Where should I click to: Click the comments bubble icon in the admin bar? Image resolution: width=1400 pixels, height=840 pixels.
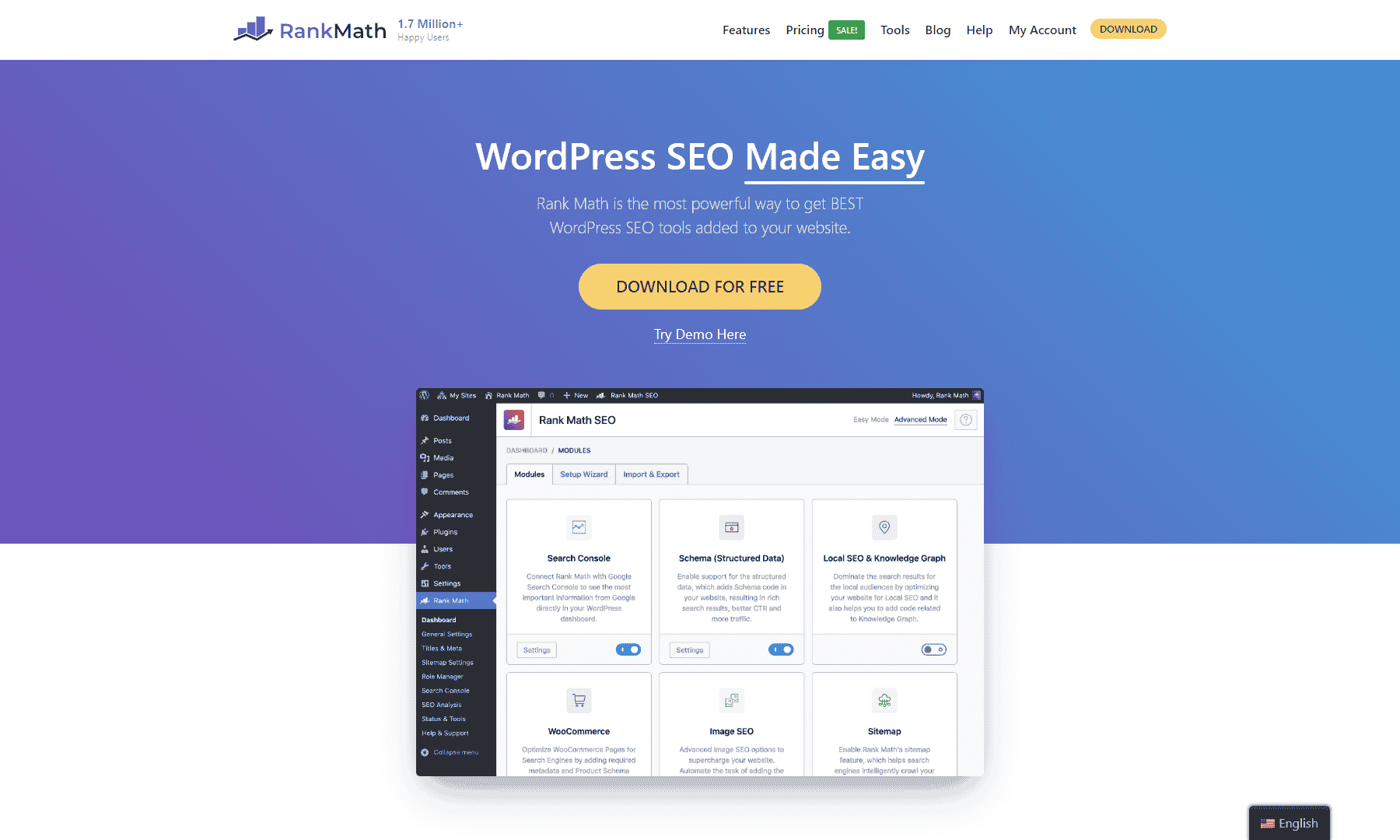541,395
